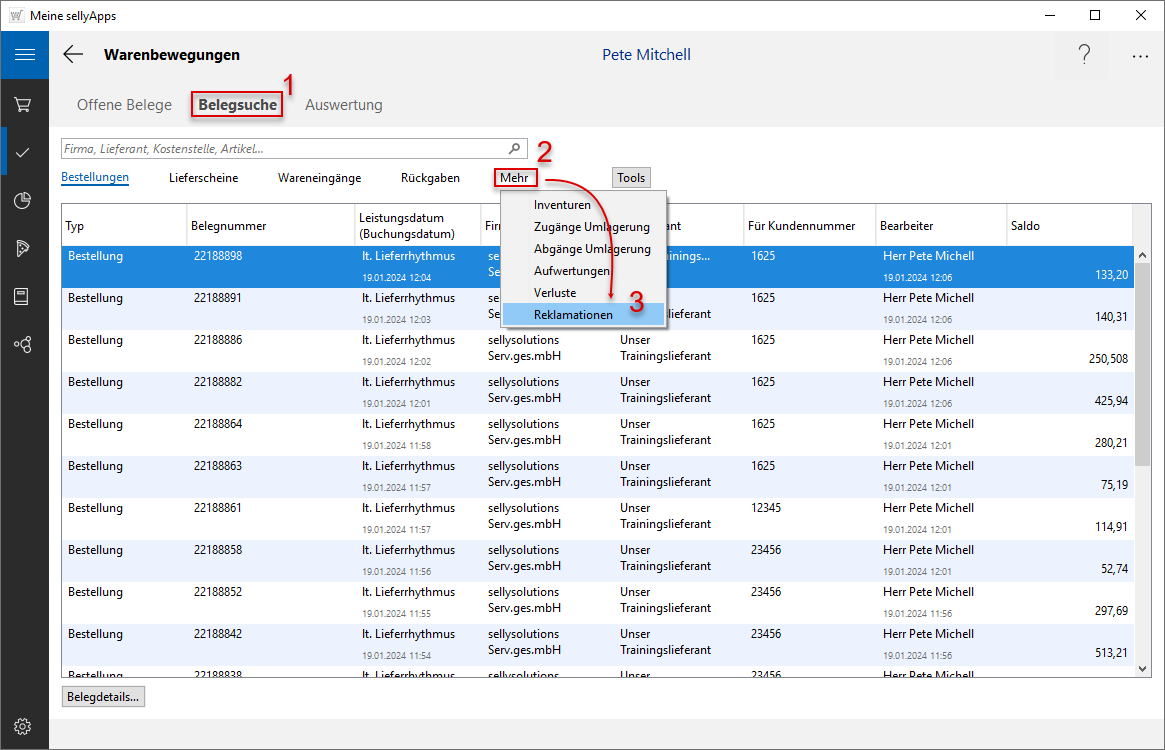1165x750 pixels.
Task: Click the play-tag sidebar icon
Action: [x=23, y=248]
